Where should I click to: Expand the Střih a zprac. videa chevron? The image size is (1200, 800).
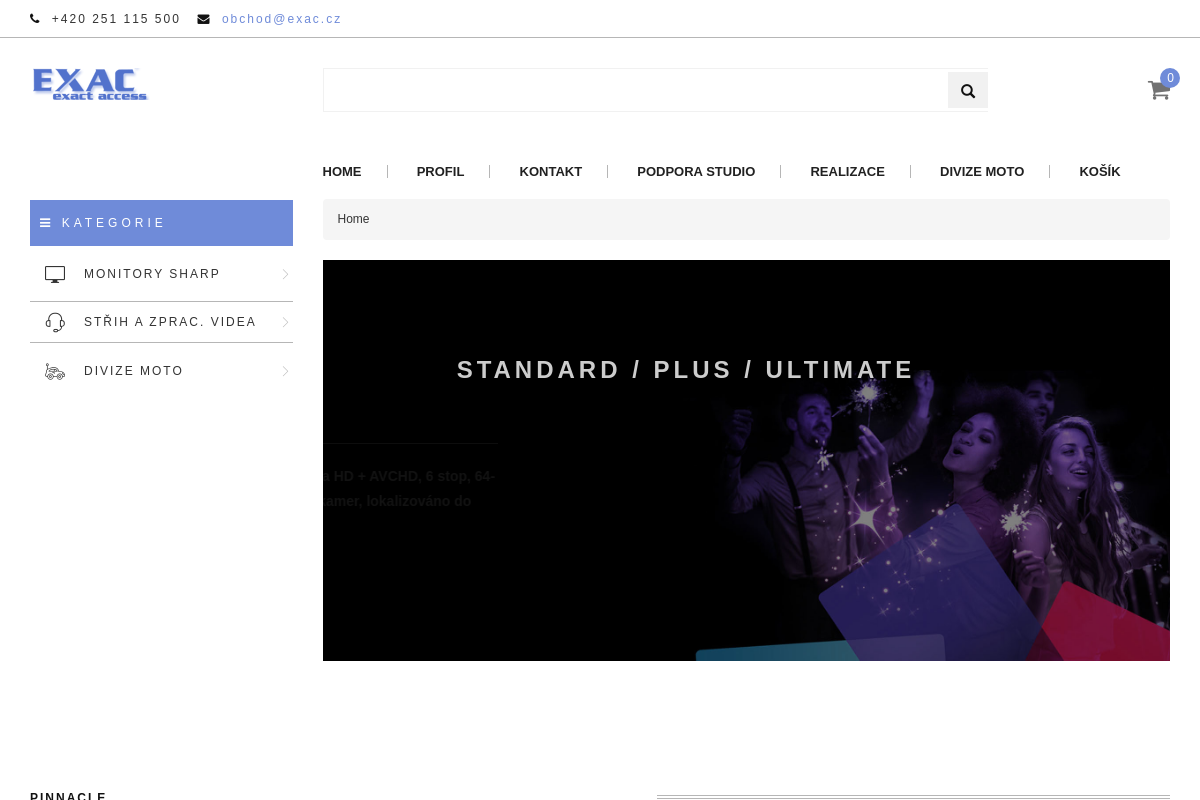pos(285,322)
